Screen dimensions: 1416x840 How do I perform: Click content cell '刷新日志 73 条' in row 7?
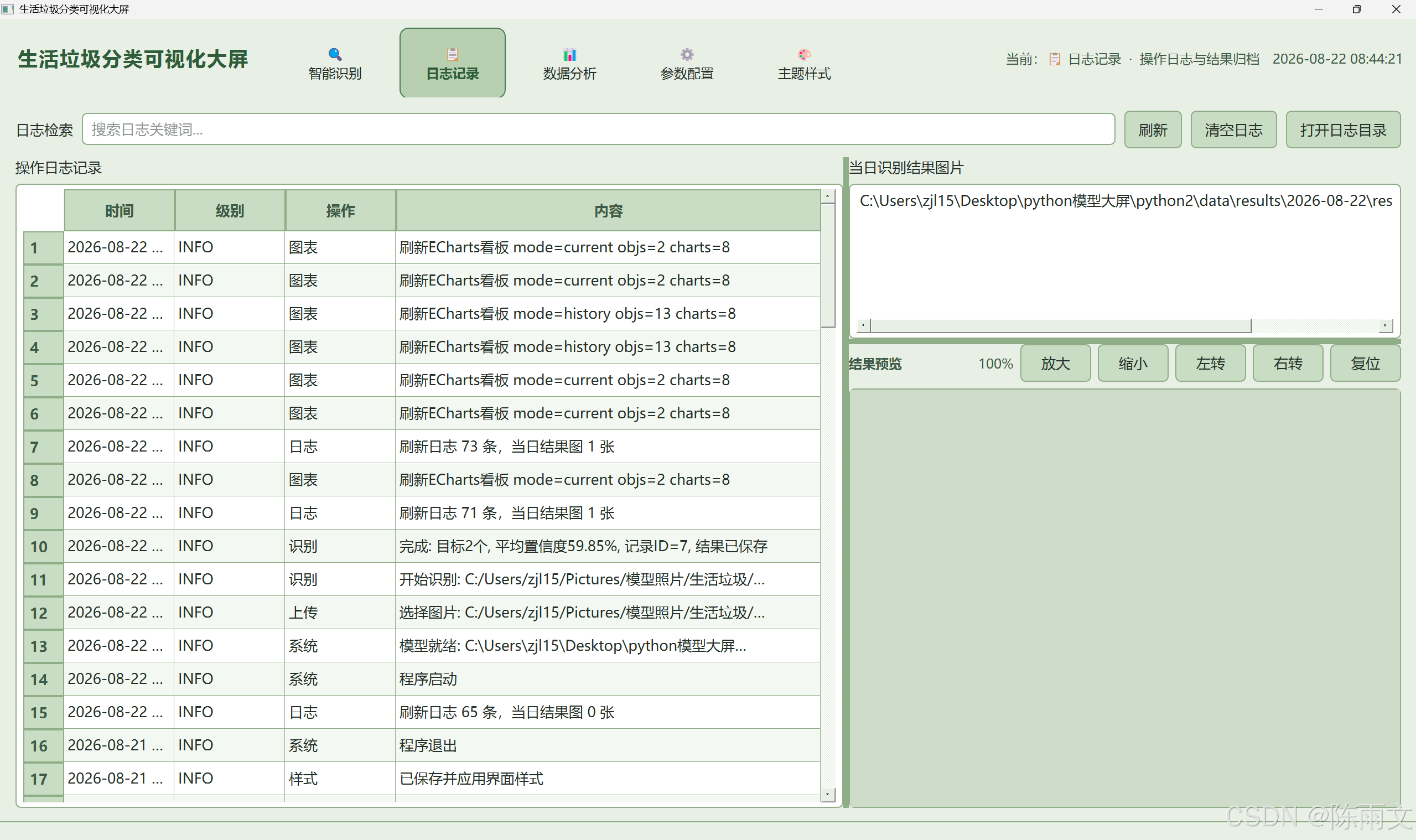[608, 447]
